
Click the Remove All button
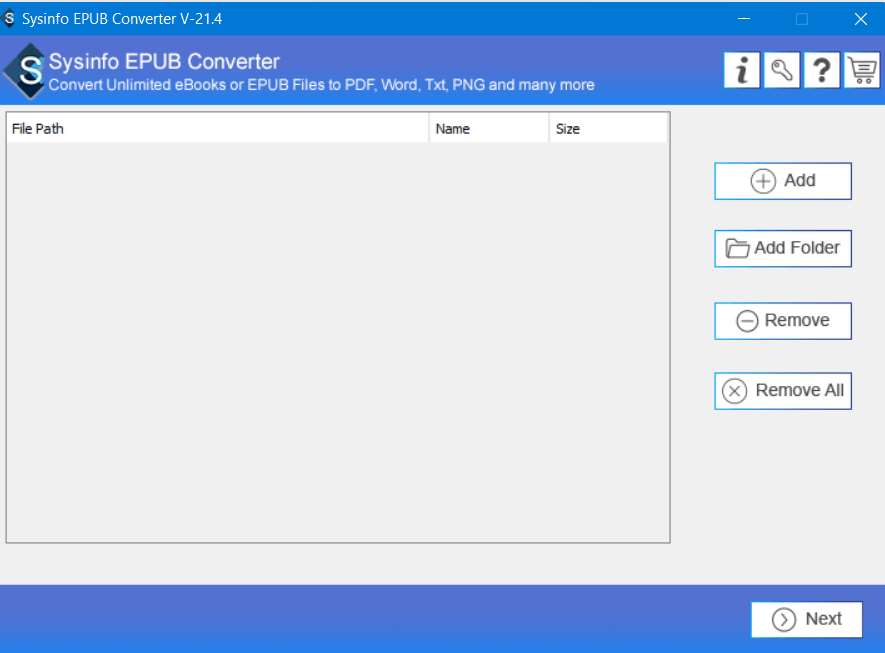783,391
